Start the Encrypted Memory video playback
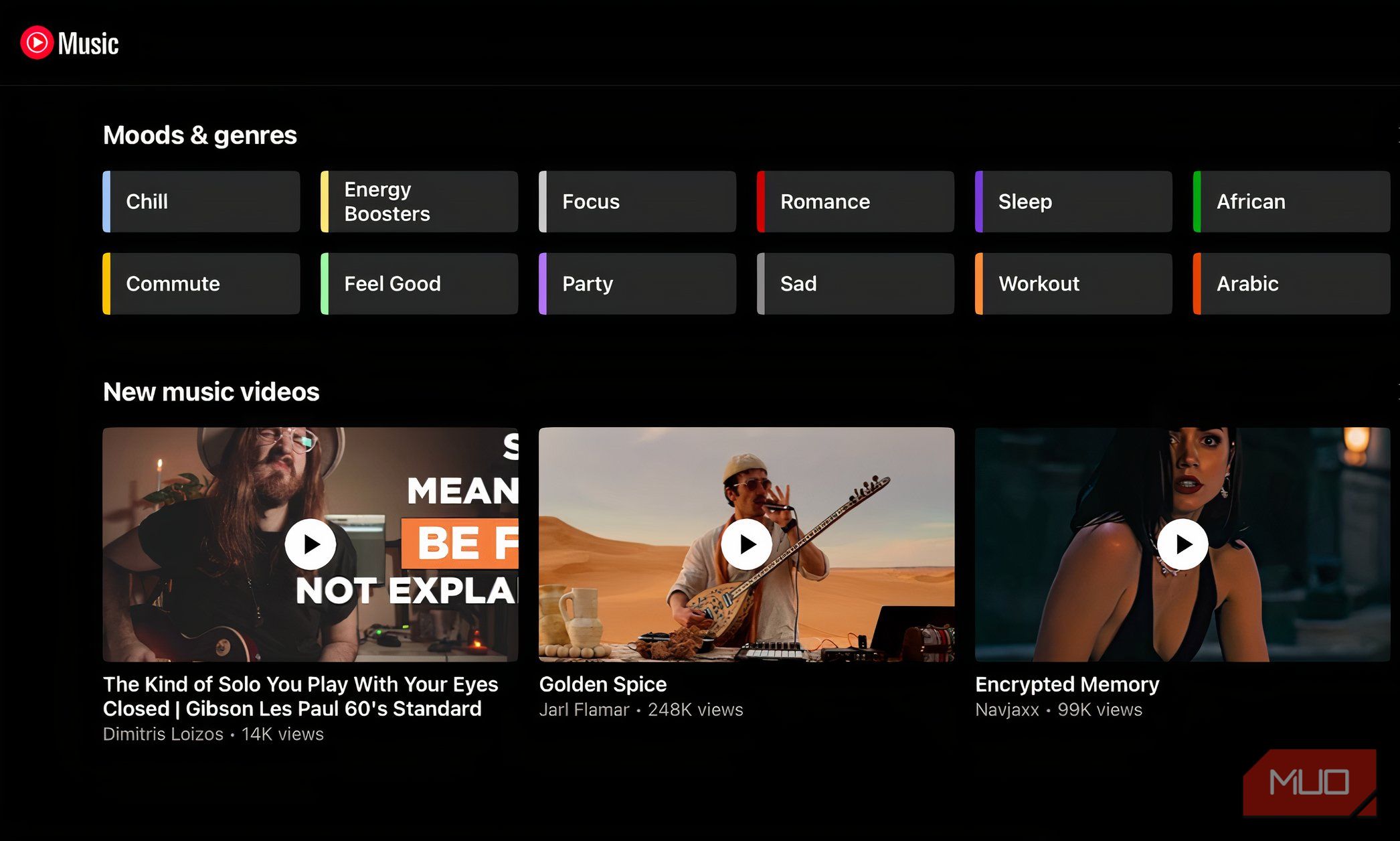1400x841 pixels. point(1182,544)
